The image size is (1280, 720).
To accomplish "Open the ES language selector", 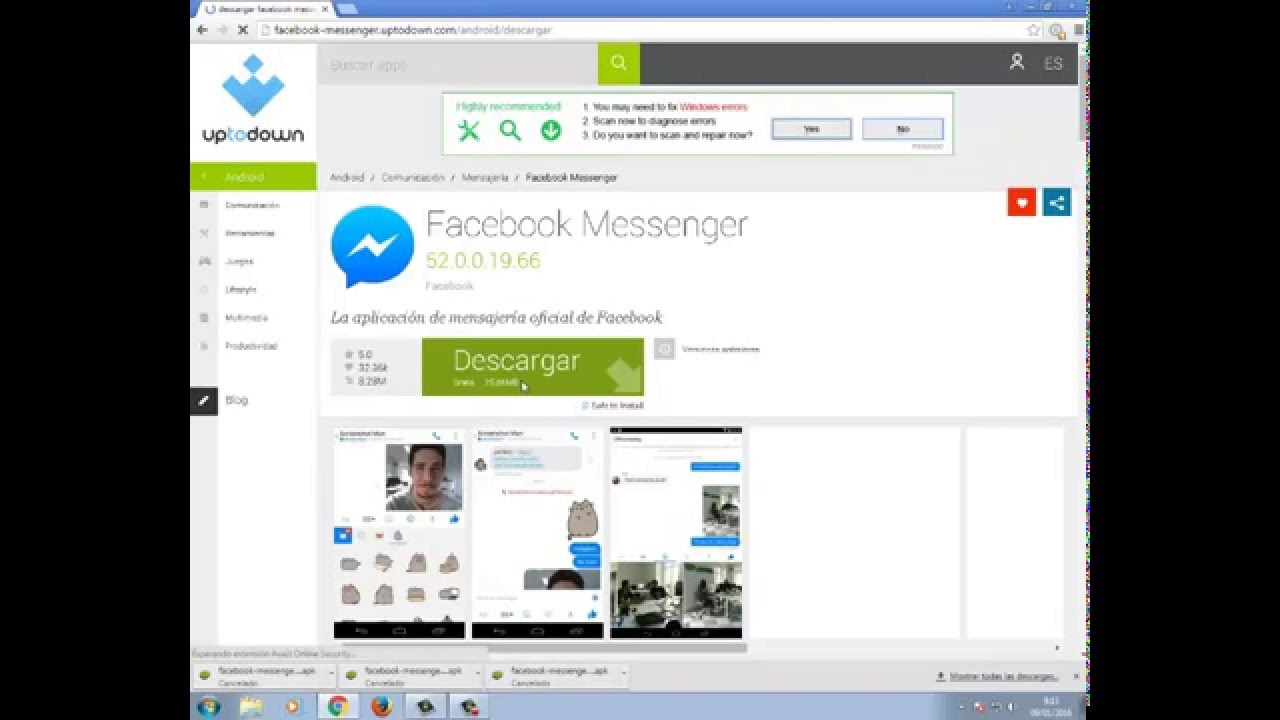I will coord(1053,63).
